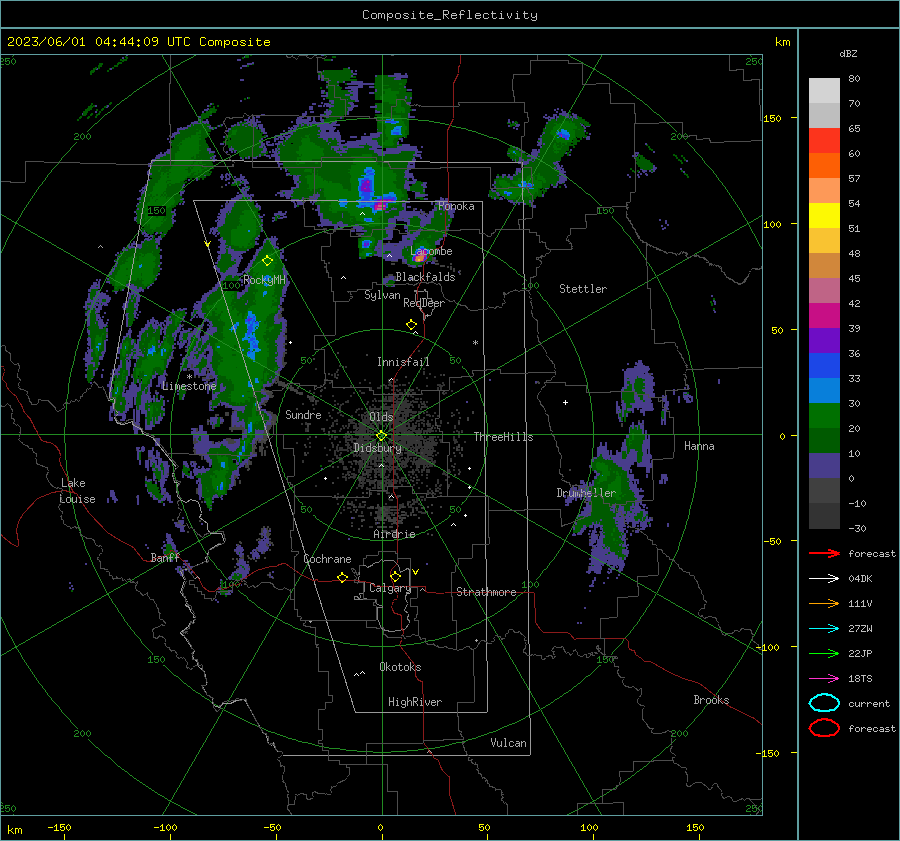The width and height of the screenshot is (900, 841).
Task: Click the 33 dBZ blue color swatch
Action: (x=824, y=365)
